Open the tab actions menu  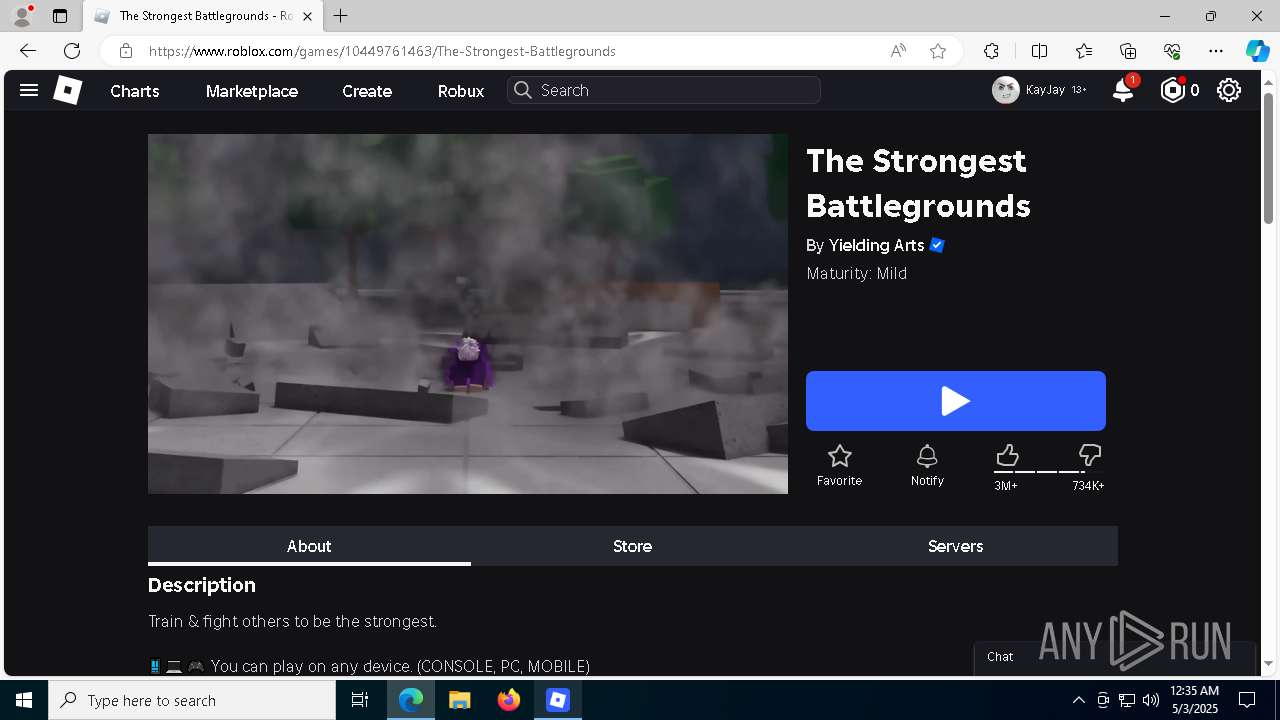(60, 16)
